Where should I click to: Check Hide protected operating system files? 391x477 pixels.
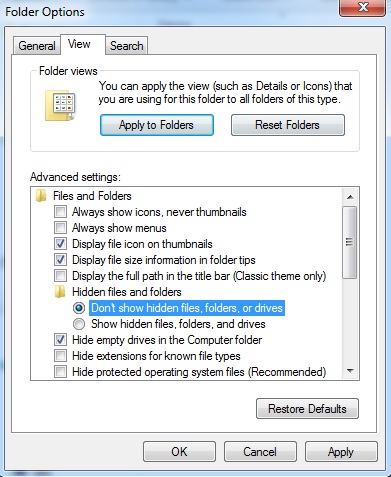pyautogui.click(x=60, y=371)
